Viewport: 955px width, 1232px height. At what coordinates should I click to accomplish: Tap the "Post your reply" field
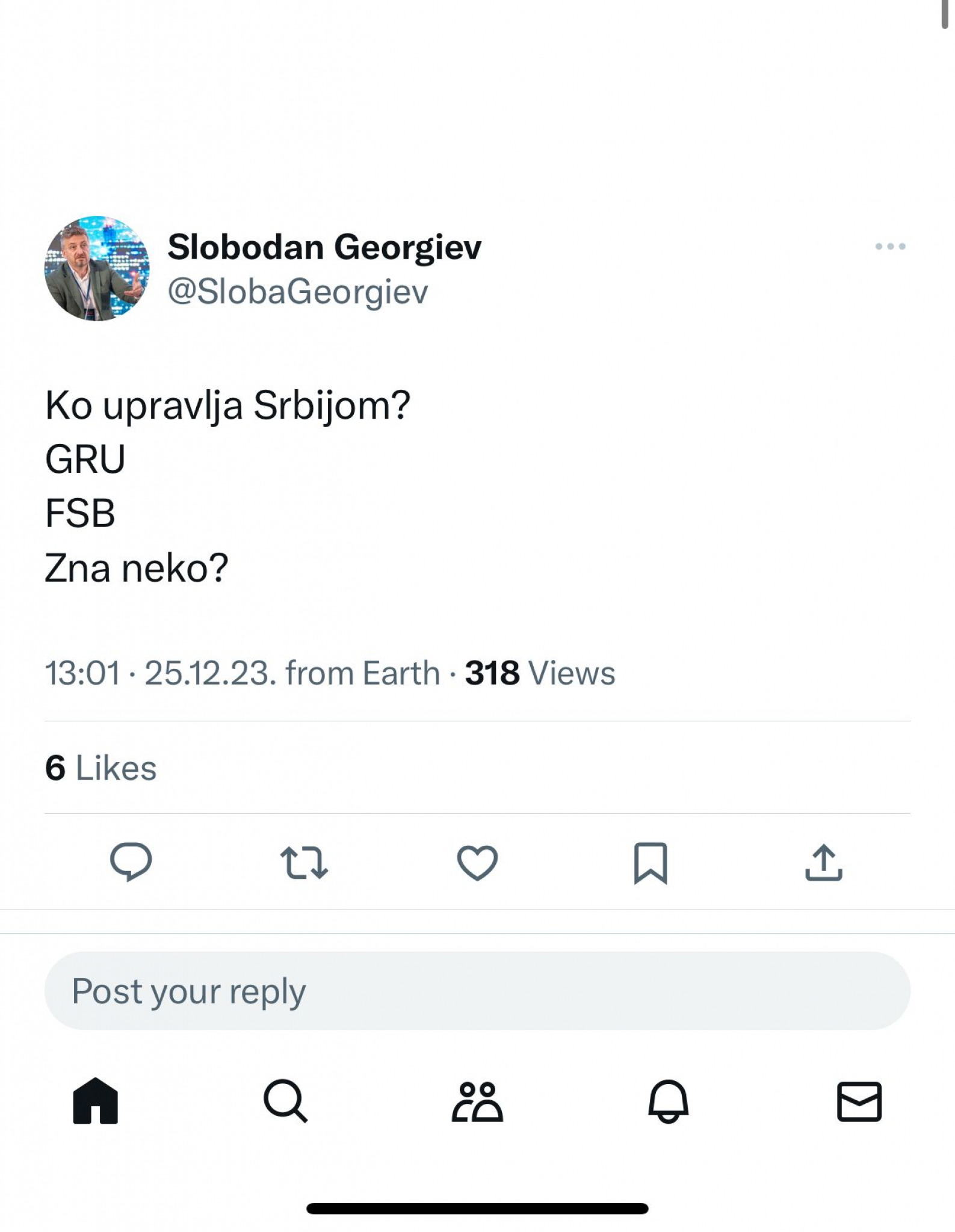[477, 990]
